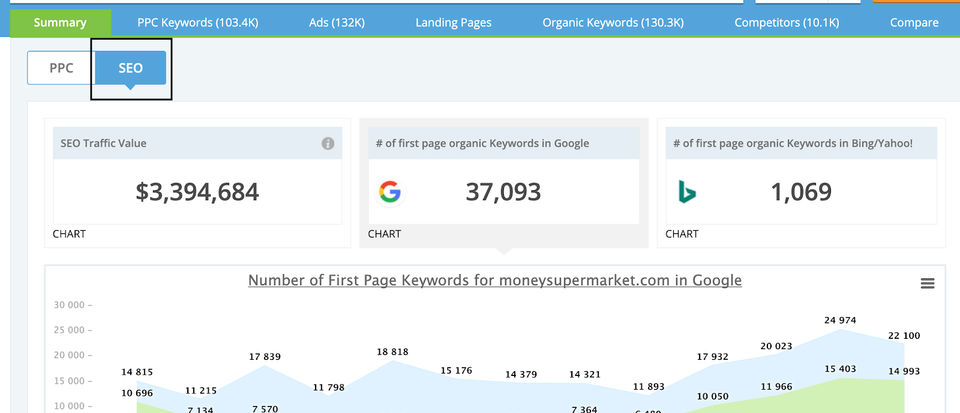Viewport: 960px width, 413px height.
Task: Click the Google logo icon
Action: pos(390,192)
